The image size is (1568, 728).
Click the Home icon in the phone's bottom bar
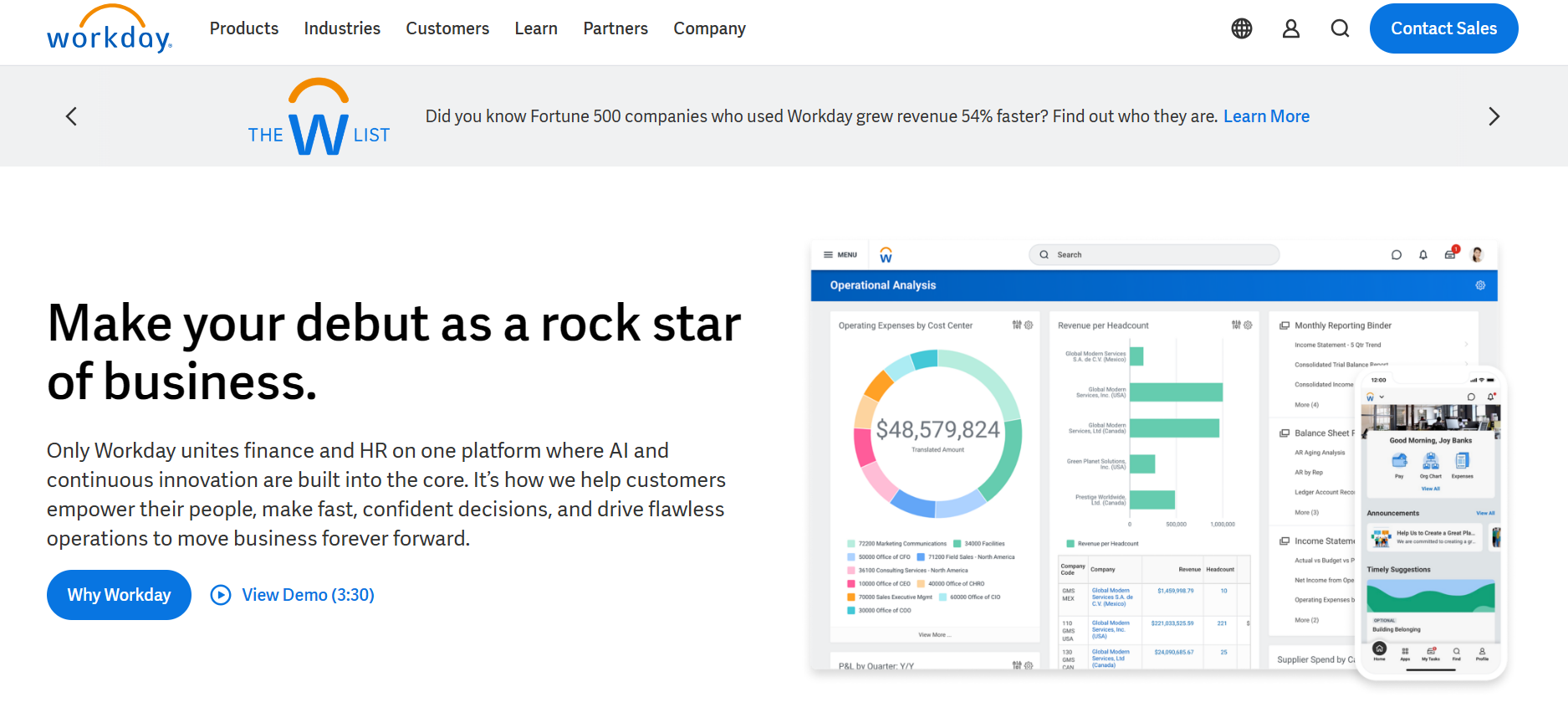tap(1380, 650)
